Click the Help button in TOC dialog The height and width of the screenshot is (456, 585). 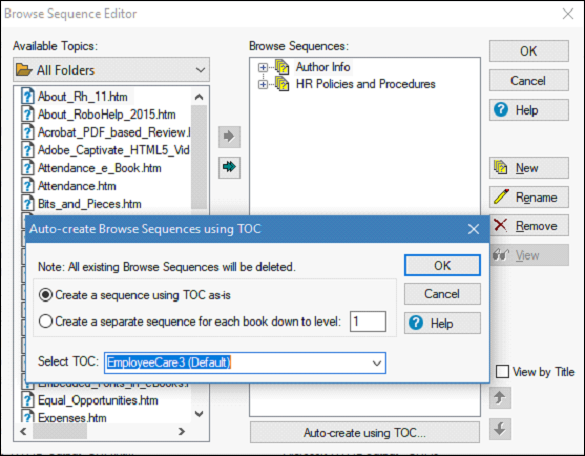pyautogui.click(x=442, y=323)
